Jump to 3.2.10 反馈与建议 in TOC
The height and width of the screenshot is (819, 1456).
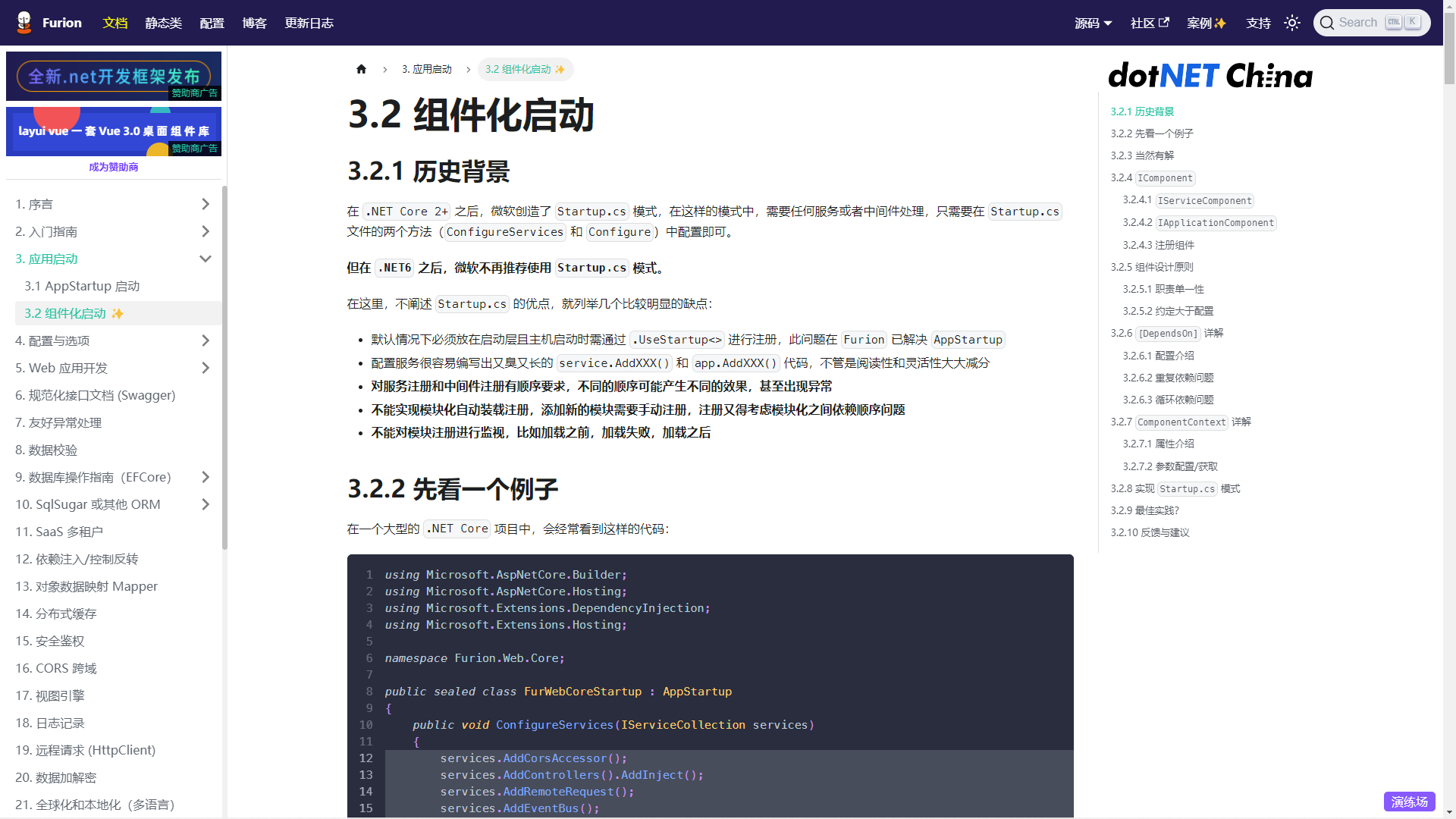tap(1150, 532)
